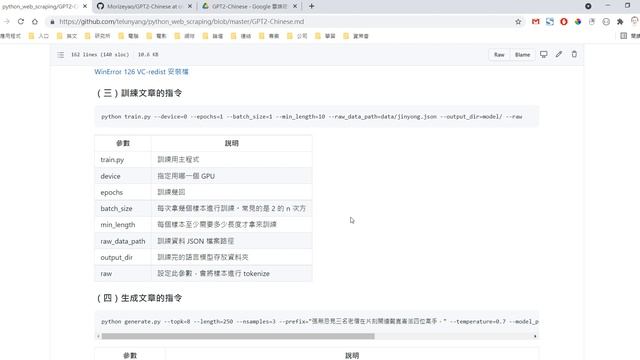The width and height of the screenshot is (640, 360).
Task: Open the extensions puzzle piece menu
Action: (620, 22)
